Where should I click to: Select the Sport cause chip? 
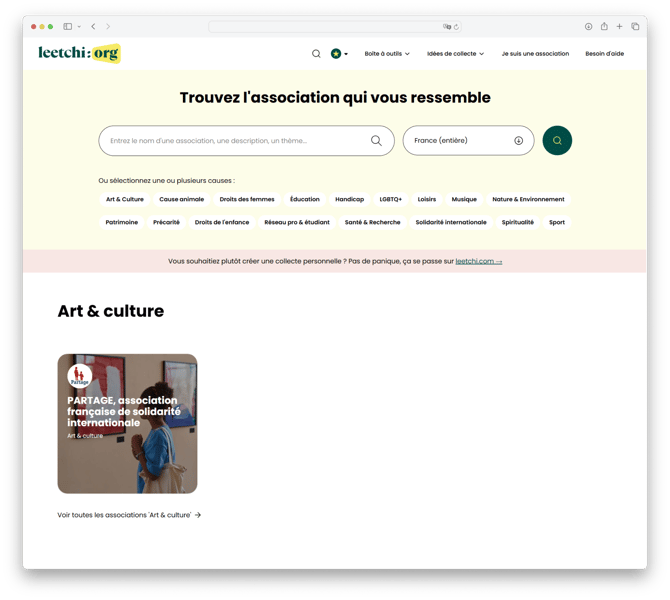tap(557, 222)
